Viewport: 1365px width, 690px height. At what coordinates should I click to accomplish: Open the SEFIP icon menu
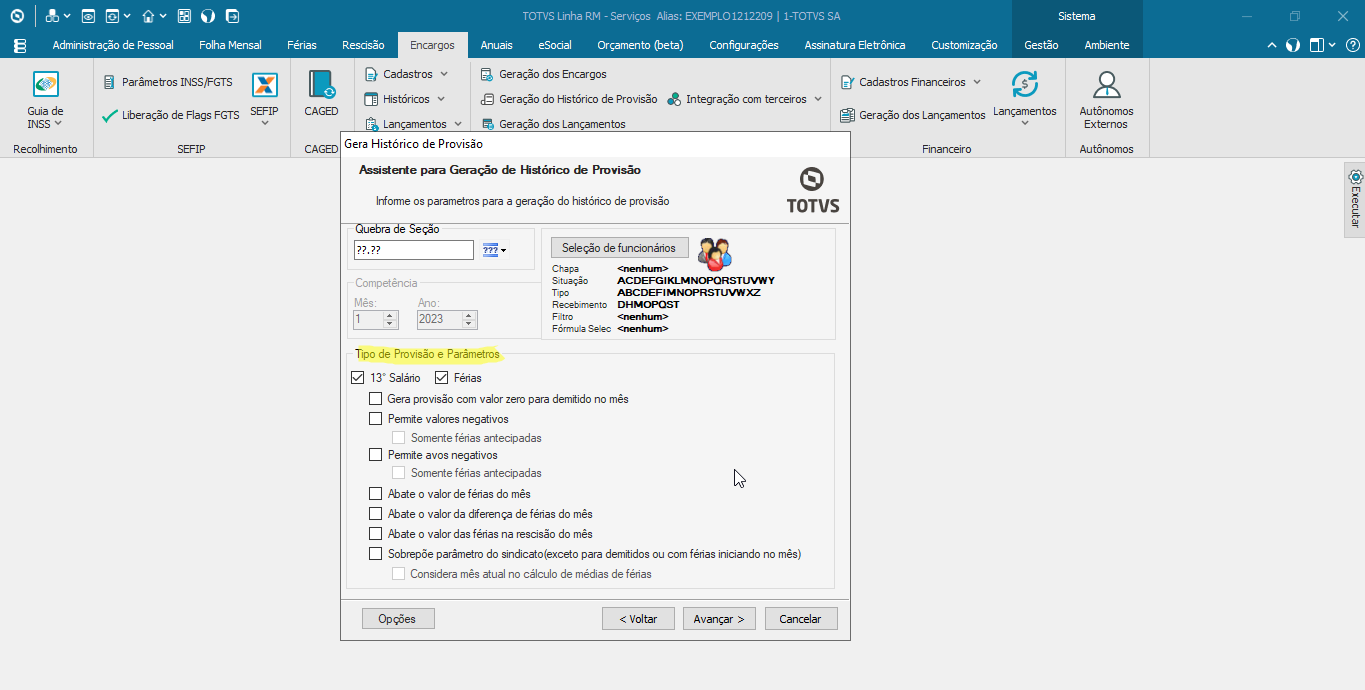[x=265, y=100]
